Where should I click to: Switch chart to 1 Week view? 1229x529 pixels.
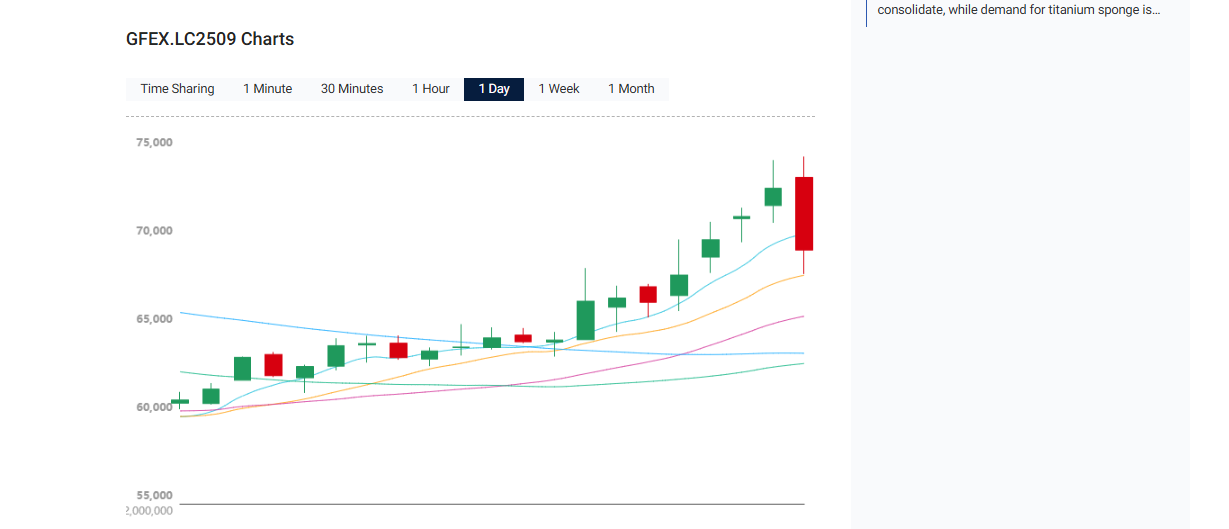(x=559, y=89)
